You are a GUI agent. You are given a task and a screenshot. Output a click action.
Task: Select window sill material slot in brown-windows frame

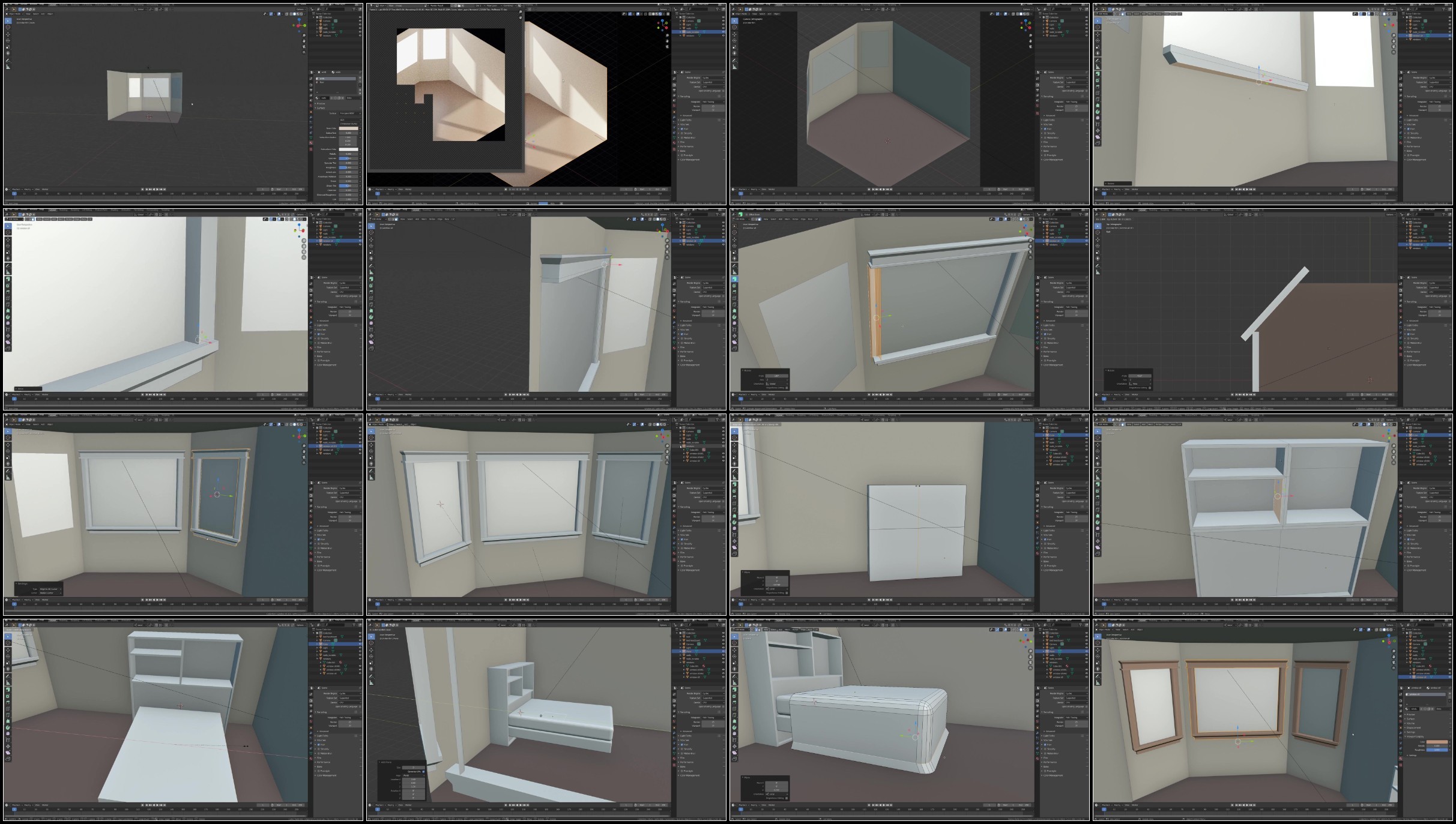(x=1426, y=694)
